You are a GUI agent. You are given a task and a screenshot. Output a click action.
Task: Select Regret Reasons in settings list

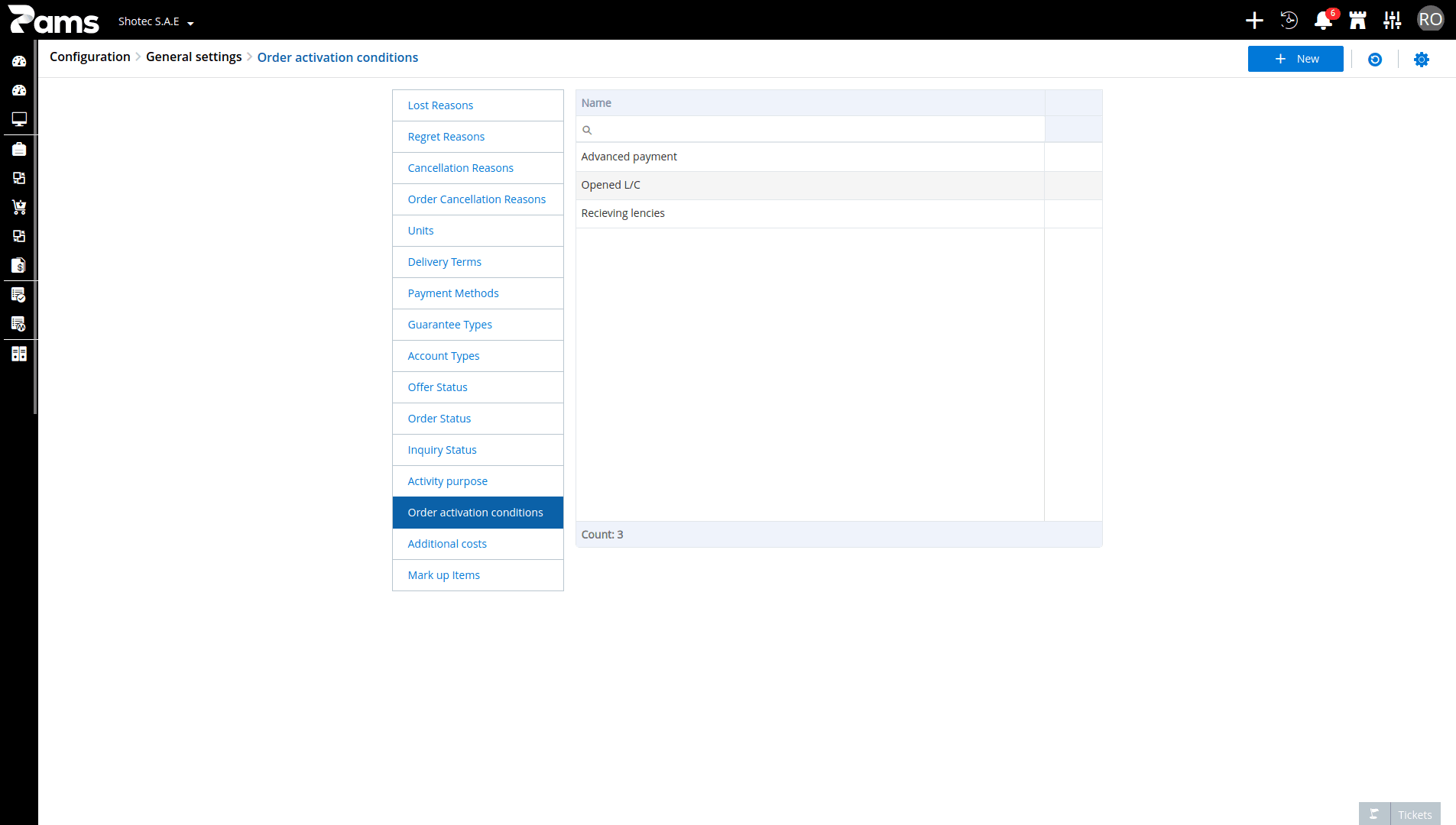pos(478,137)
